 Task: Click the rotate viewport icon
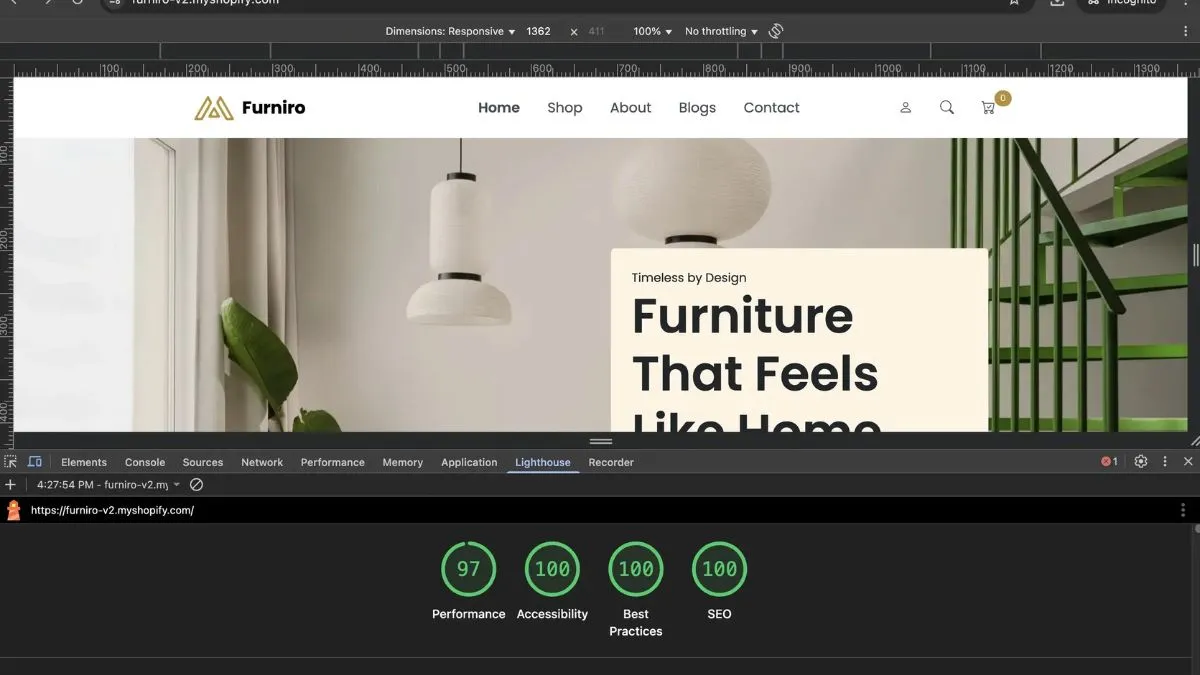[775, 31]
